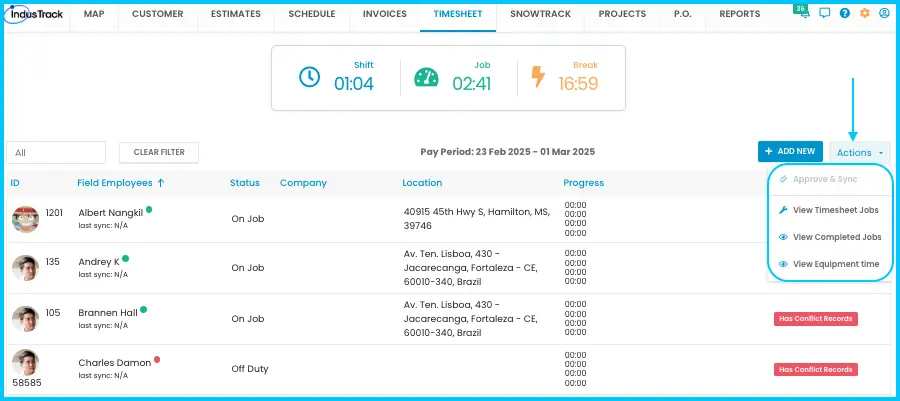Switch to the ESTIMATES tab
This screenshot has height=401, width=900.
[x=236, y=14]
